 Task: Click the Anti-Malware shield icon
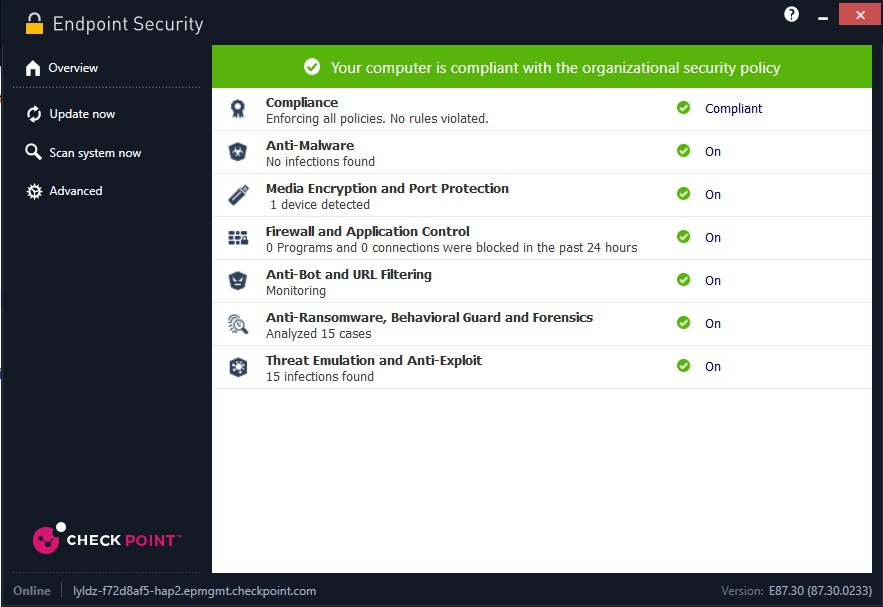(x=237, y=152)
